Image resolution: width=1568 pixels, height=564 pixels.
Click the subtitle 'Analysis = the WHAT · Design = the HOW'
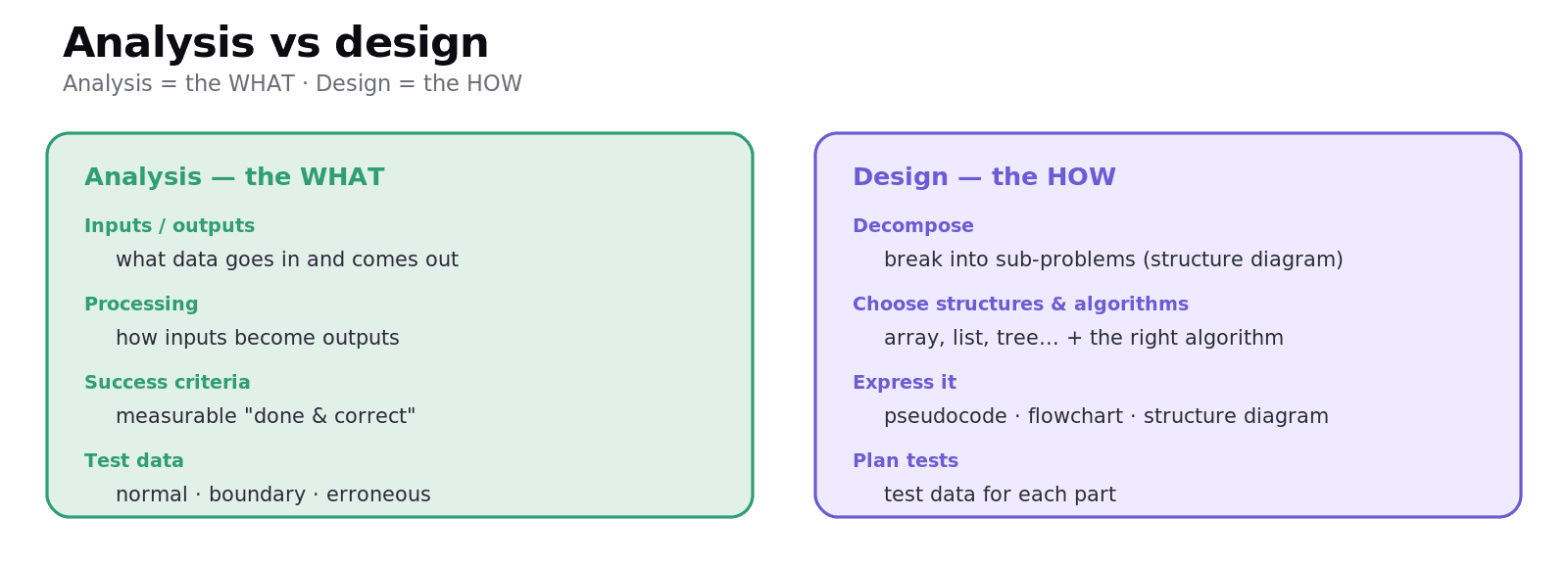click(292, 84)
